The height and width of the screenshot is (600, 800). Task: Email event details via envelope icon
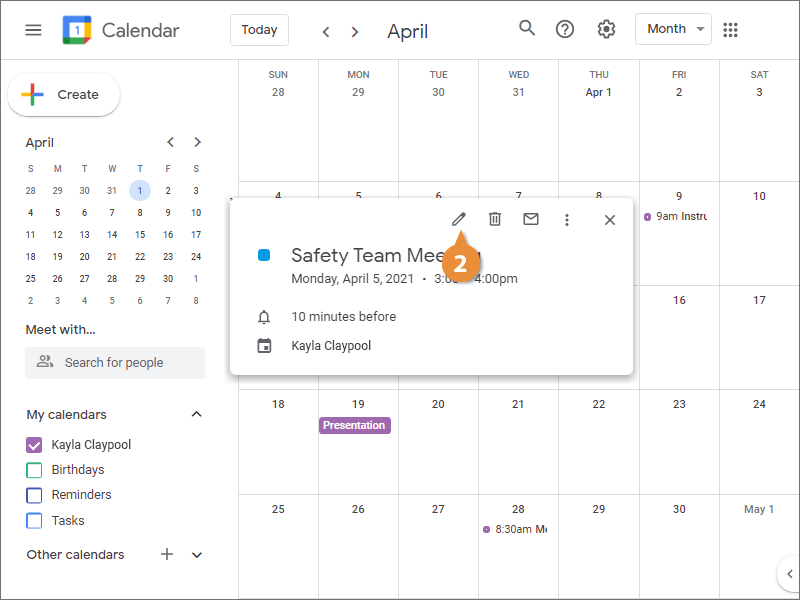(x=531, y=219)
